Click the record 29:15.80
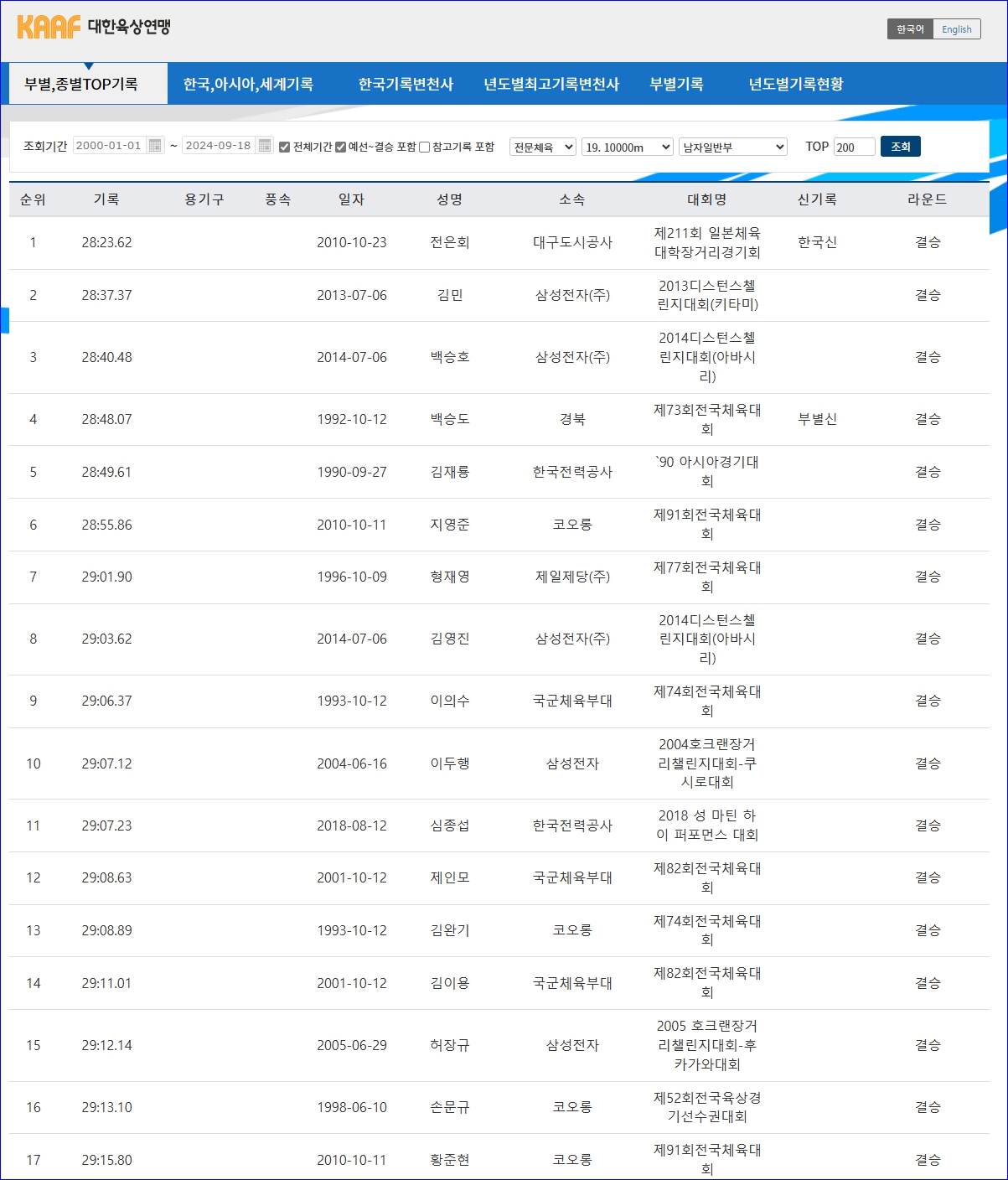 tap(106, 1161)
